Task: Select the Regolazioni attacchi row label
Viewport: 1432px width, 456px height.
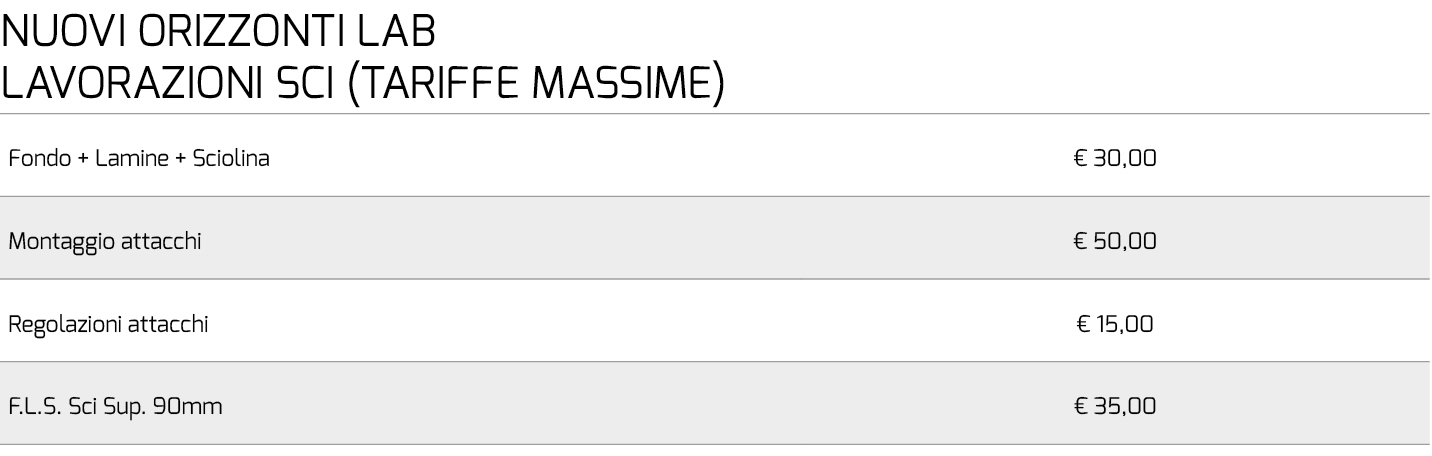Action: 109,324
